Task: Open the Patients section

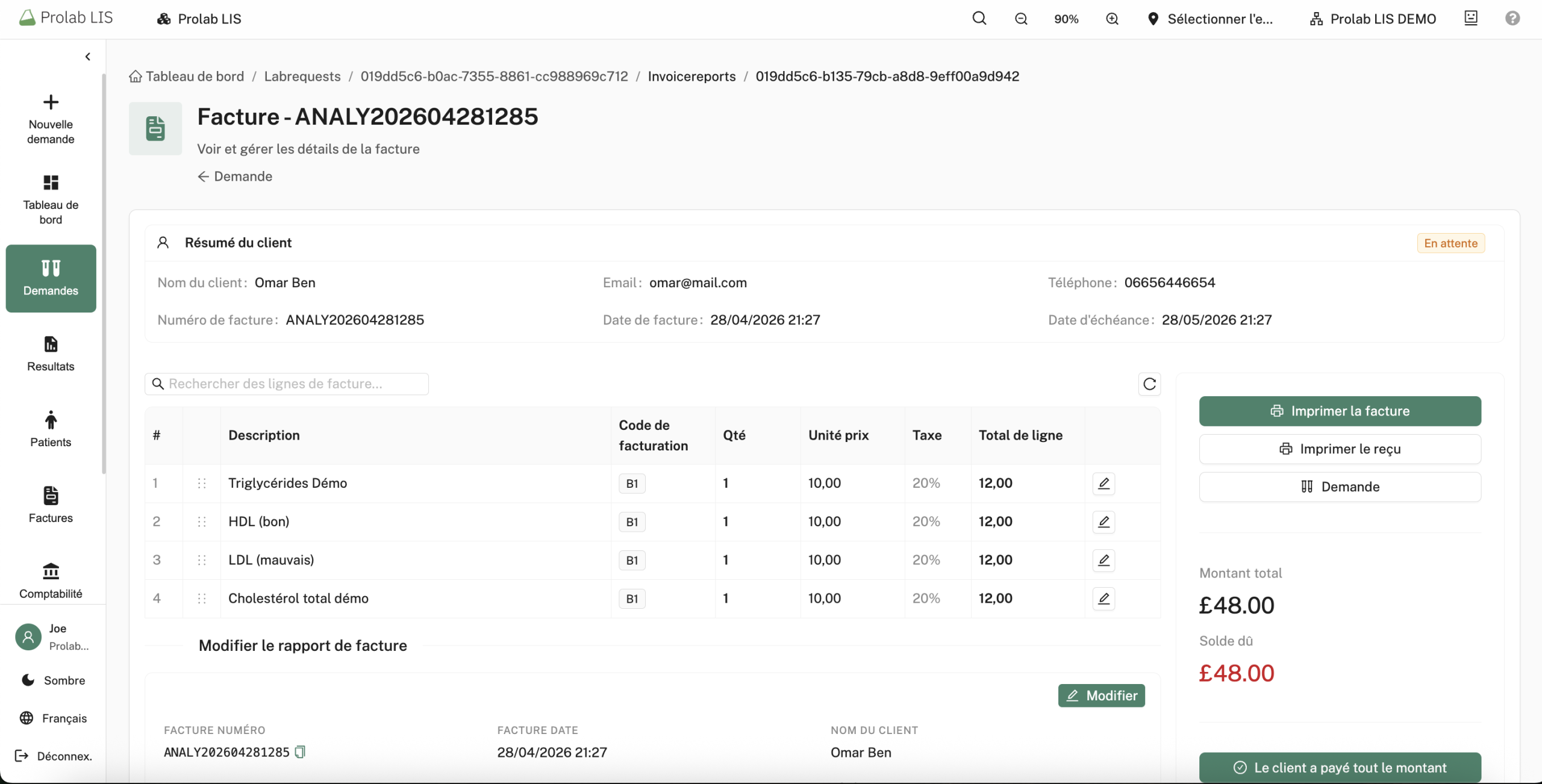Action: click(51, 429)
